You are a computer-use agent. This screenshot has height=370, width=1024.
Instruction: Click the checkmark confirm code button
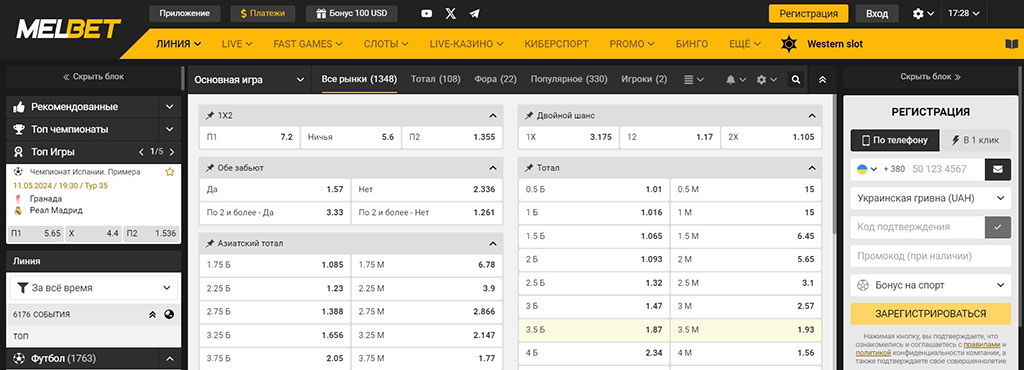coord(997,227)
